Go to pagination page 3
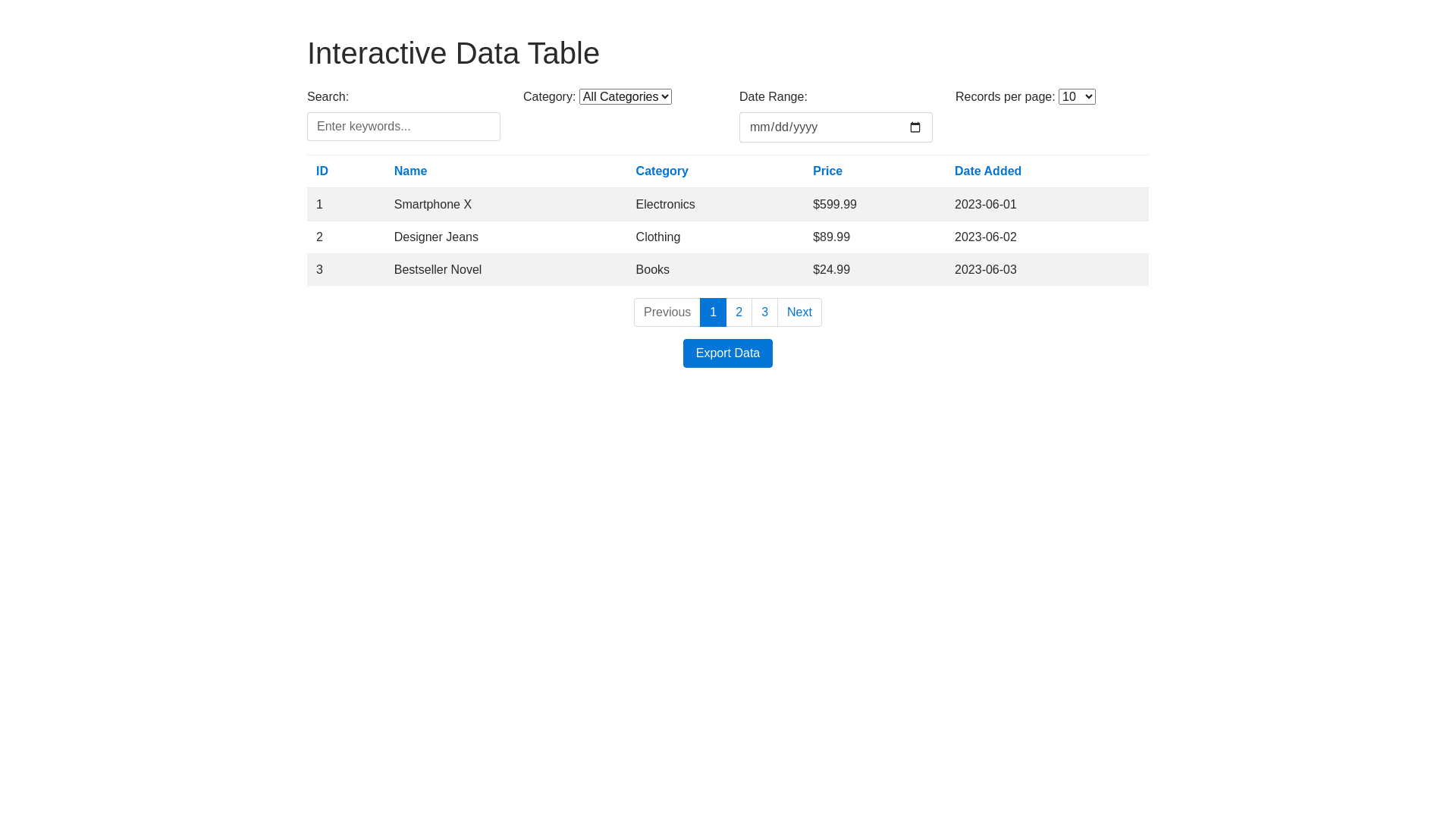Viewport: 1456px width, 819px height. [764, 312]
